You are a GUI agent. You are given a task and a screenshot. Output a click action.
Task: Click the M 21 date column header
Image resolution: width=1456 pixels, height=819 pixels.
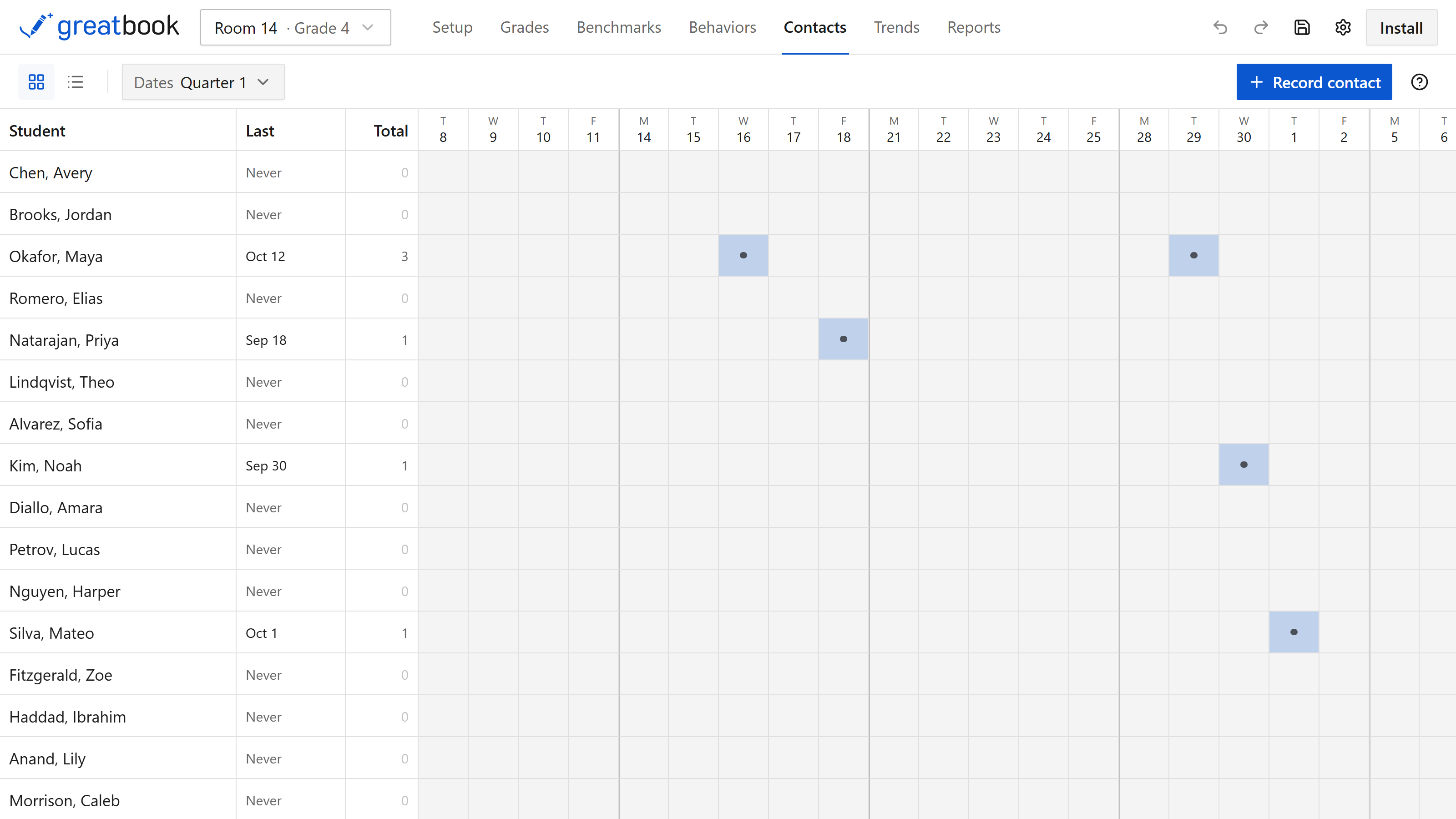[x=894, y=129]
